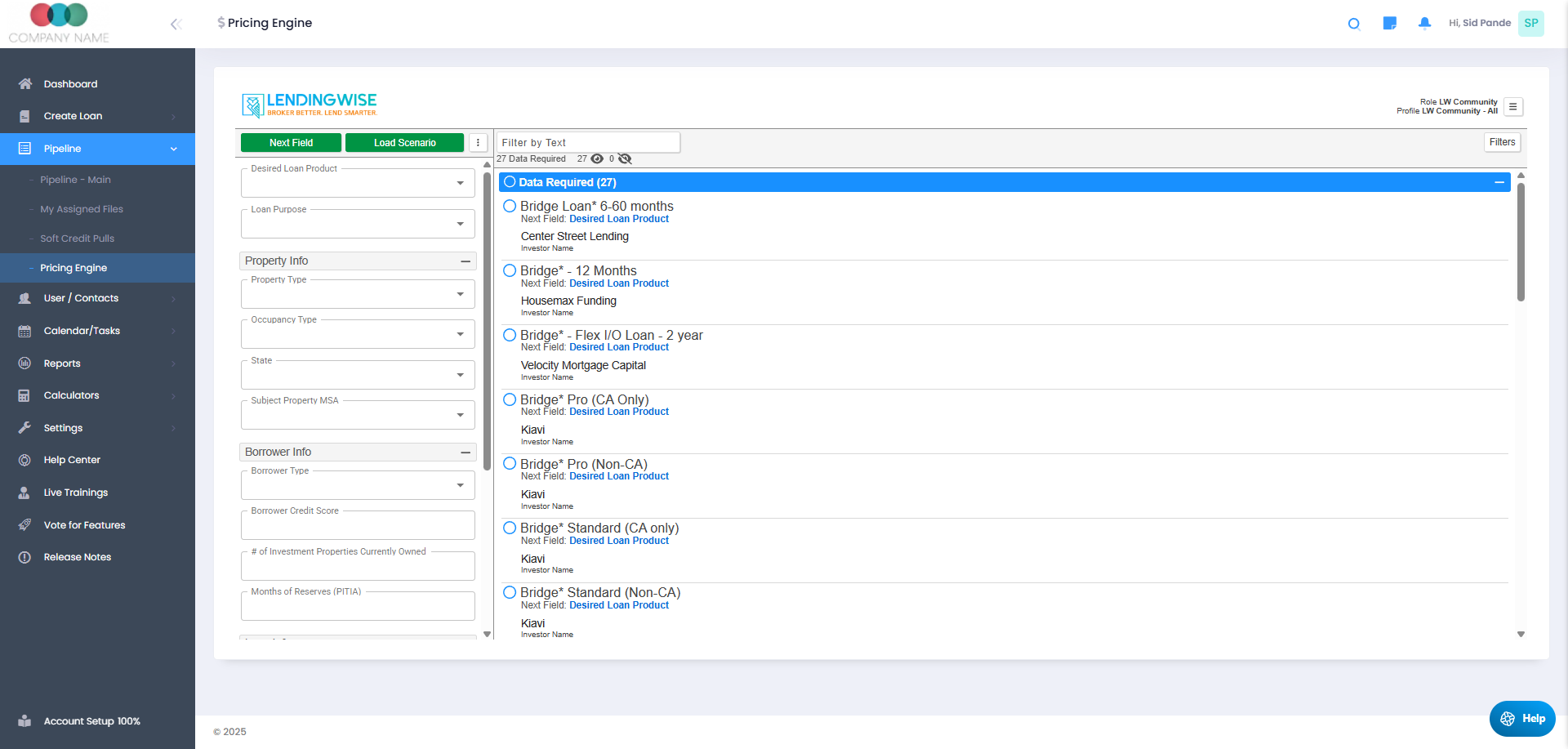
Task: Toggle the visible eye icon showing 27
Action: click(x=597, y=159)
